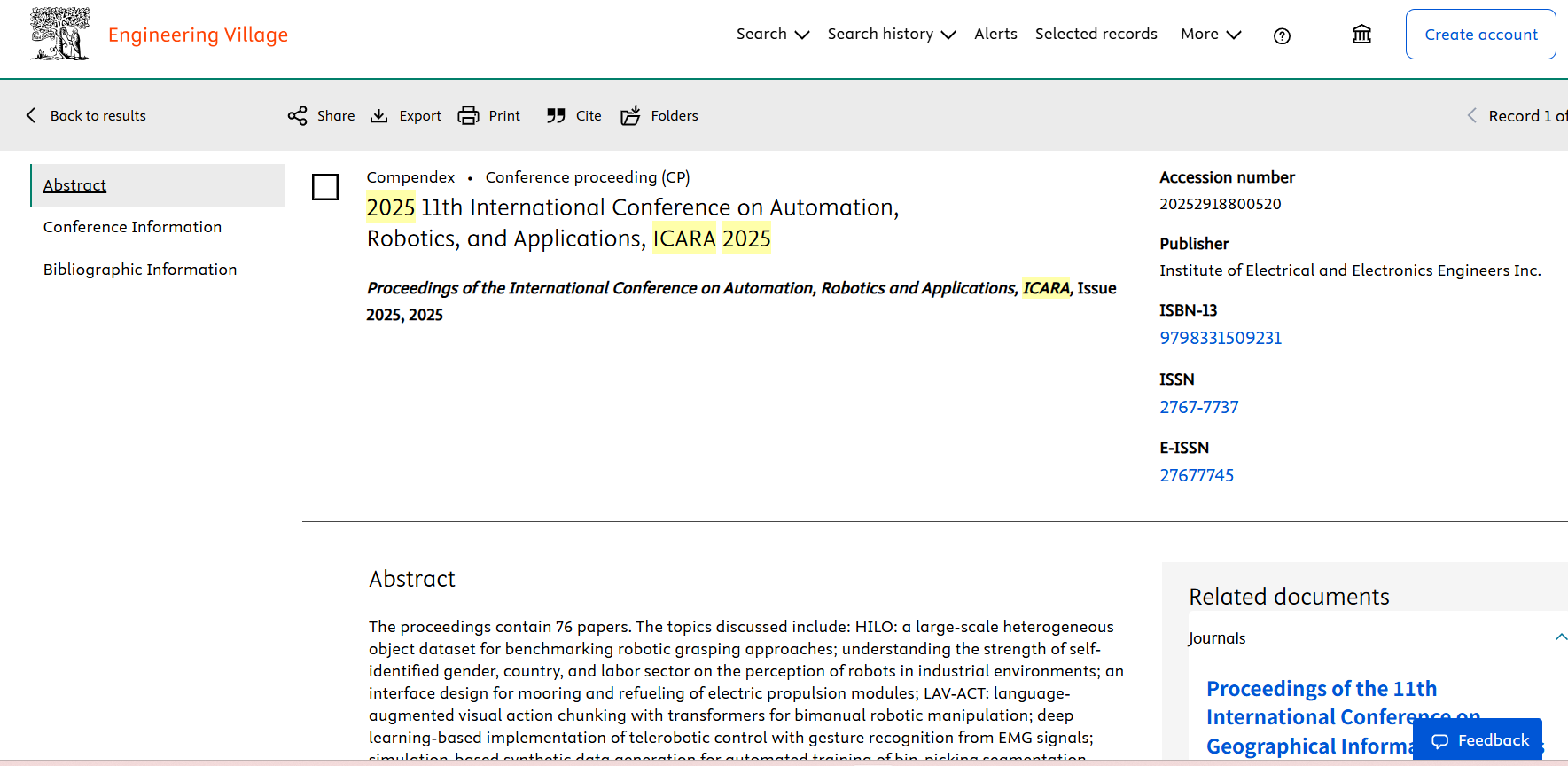Screen dimensions: 1568x766
Task: Open ISBN-13 link 9798331509231
Action: coord(1221,338)
